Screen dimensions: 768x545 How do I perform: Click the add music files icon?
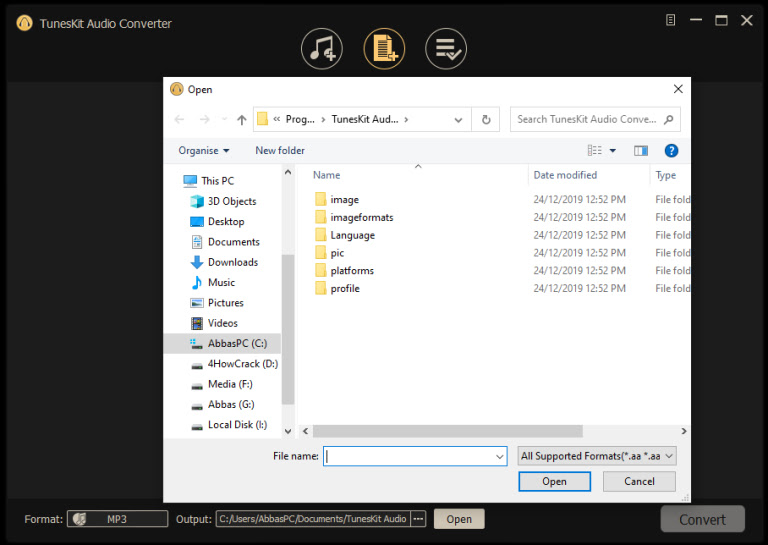[x=322, y=49]
